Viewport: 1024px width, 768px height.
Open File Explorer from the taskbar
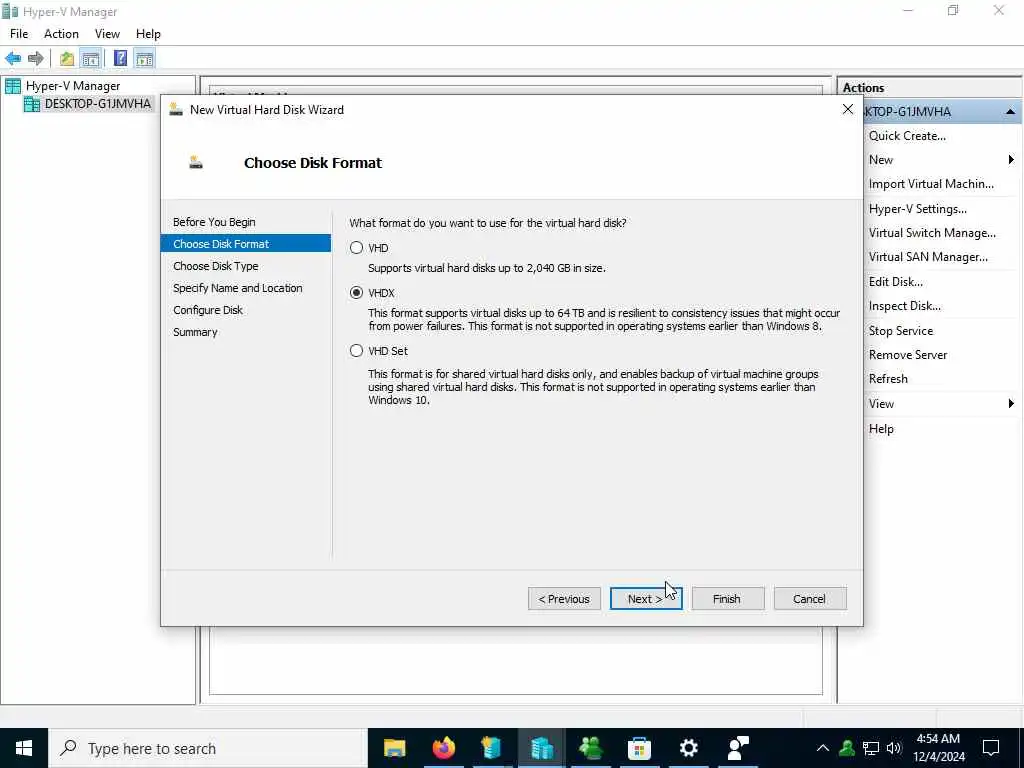[x=394, y=748]
